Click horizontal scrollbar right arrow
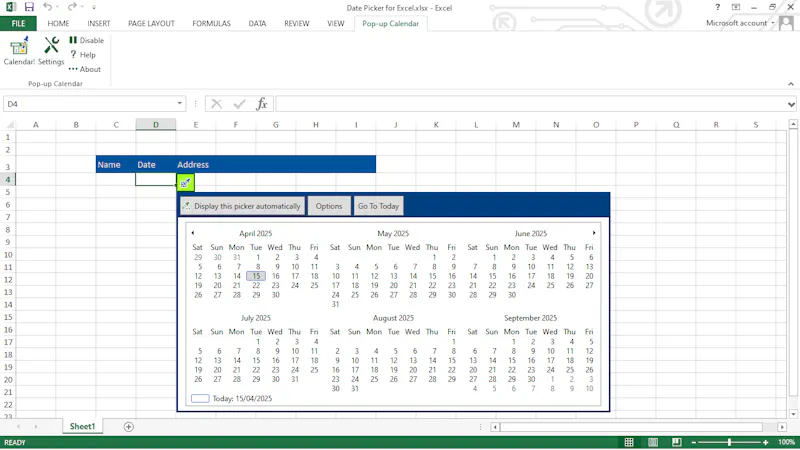 tap(782, 427)
